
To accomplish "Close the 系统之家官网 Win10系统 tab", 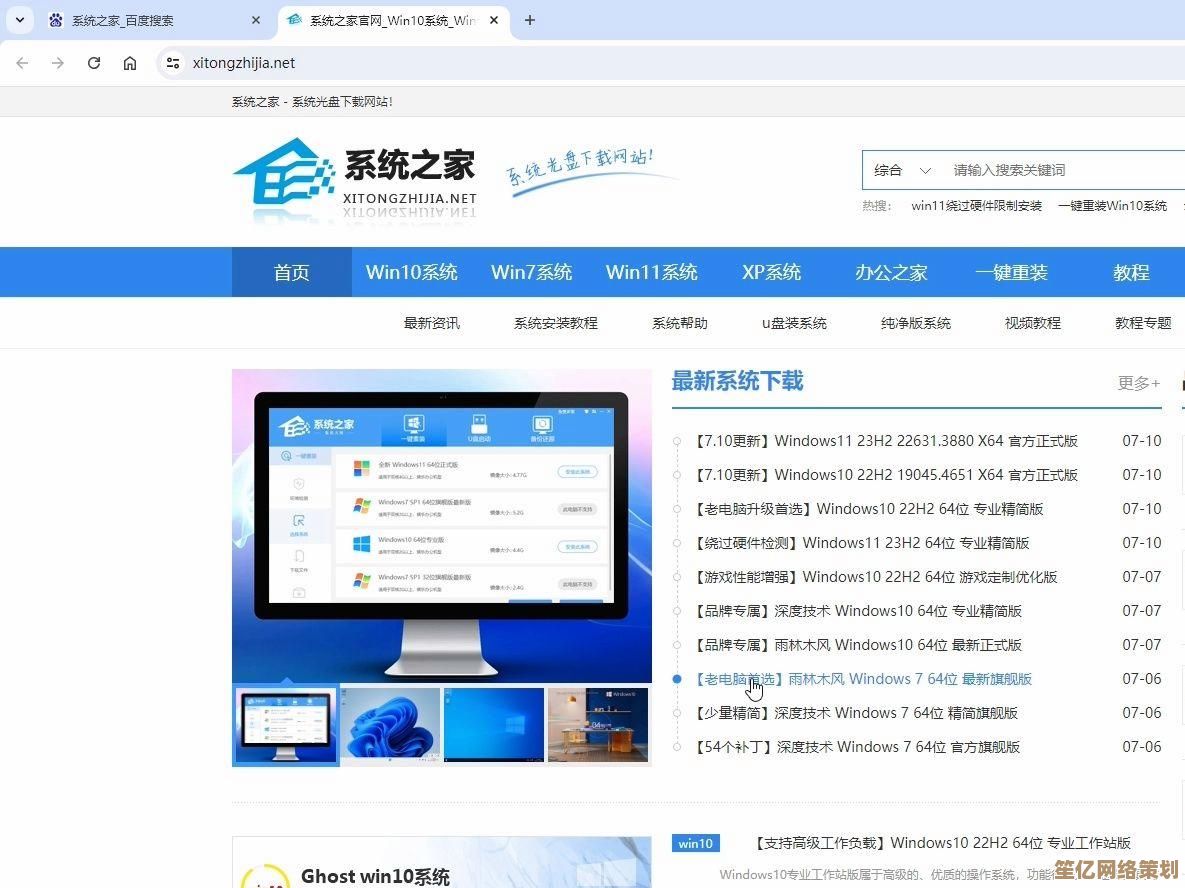I will (x=494, y=20).
